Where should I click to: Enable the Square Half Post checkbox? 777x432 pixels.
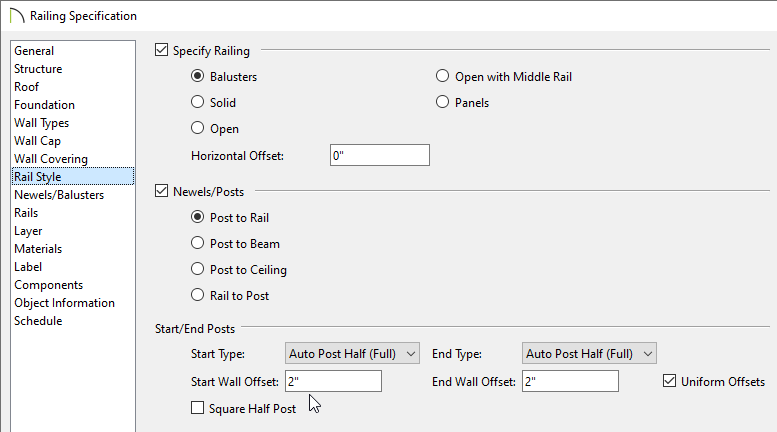point(197,408)
